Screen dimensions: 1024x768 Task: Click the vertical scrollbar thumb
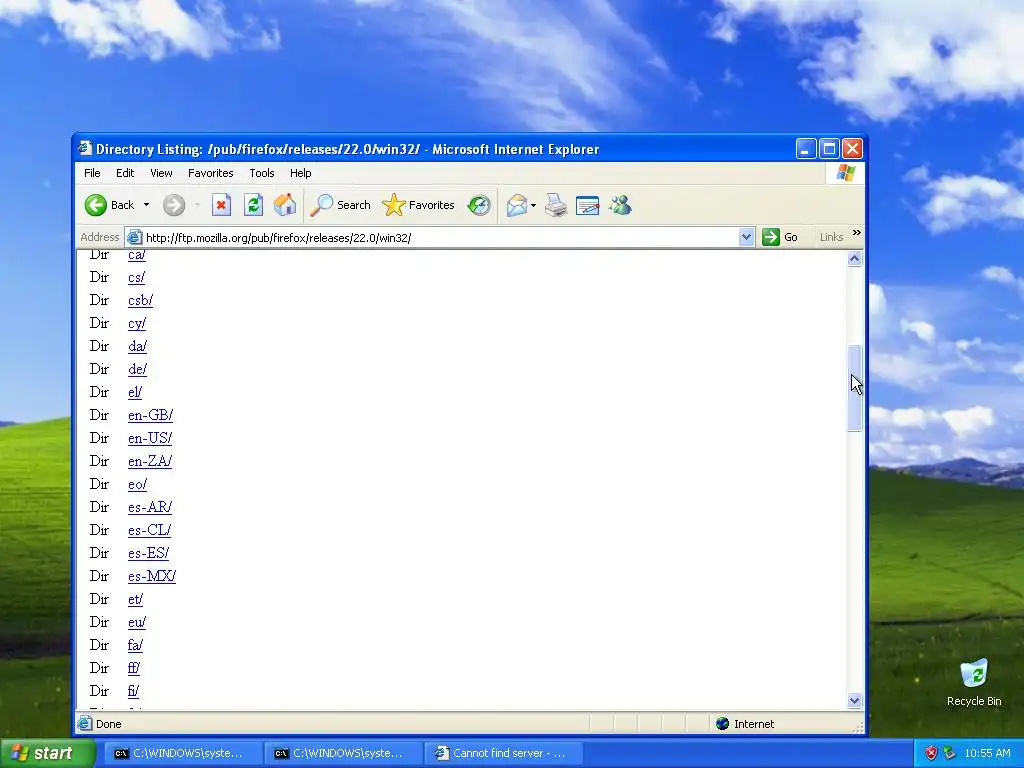854,388
